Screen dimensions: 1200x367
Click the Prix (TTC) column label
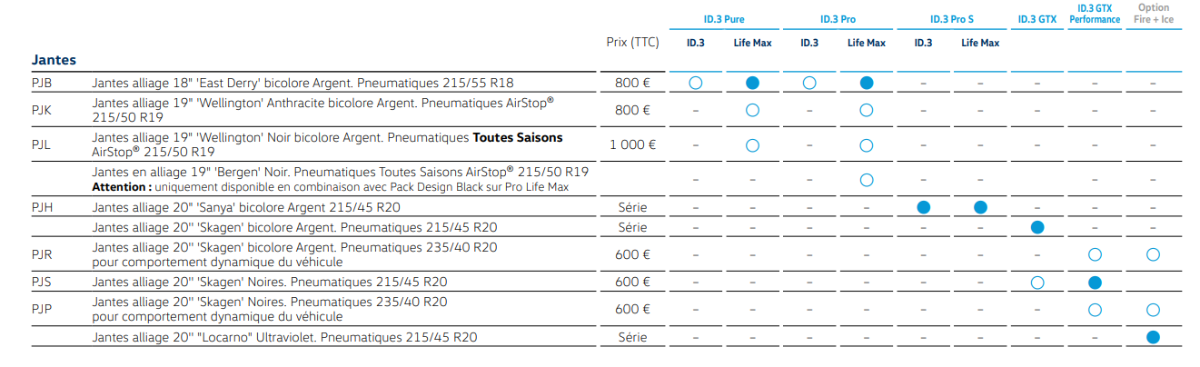click(x=633, y=42)
